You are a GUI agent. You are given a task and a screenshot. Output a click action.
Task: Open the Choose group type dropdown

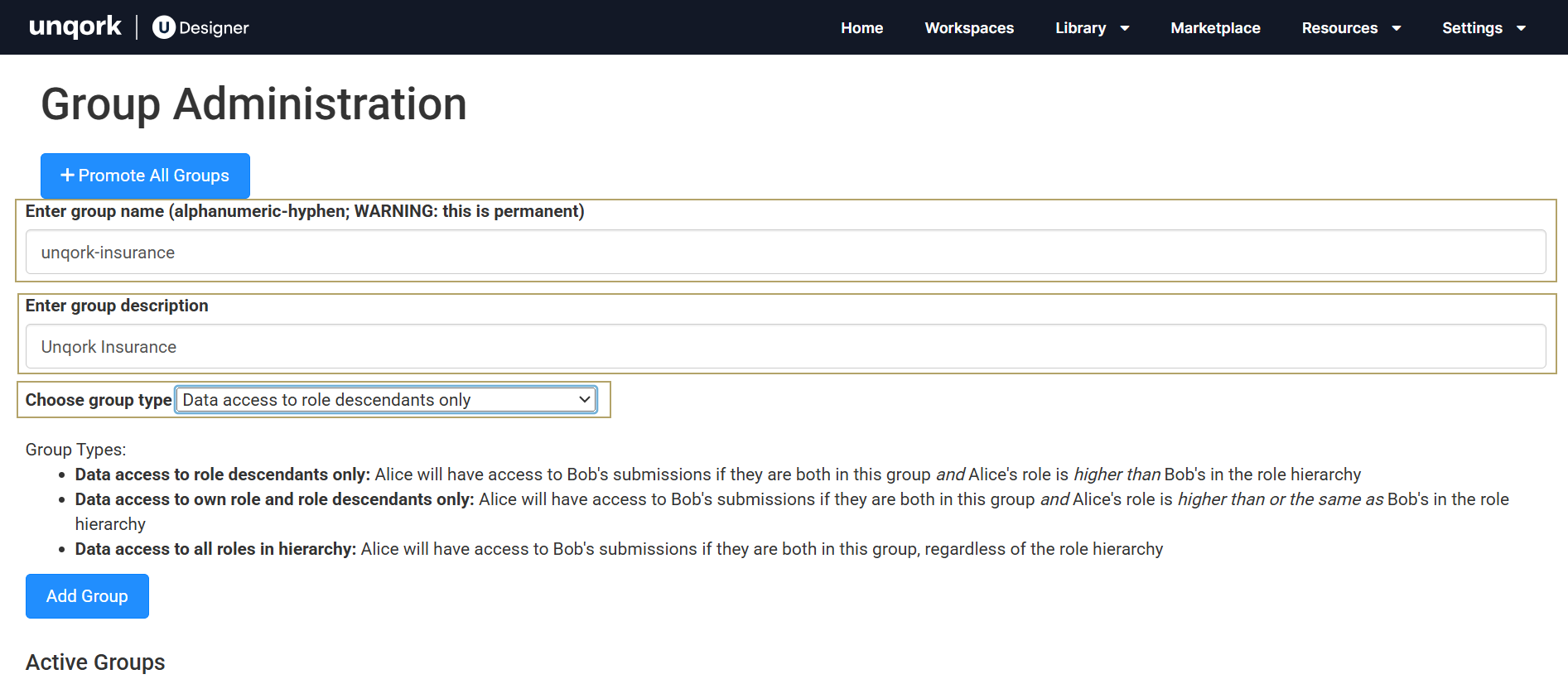click(x=386, y=400)
